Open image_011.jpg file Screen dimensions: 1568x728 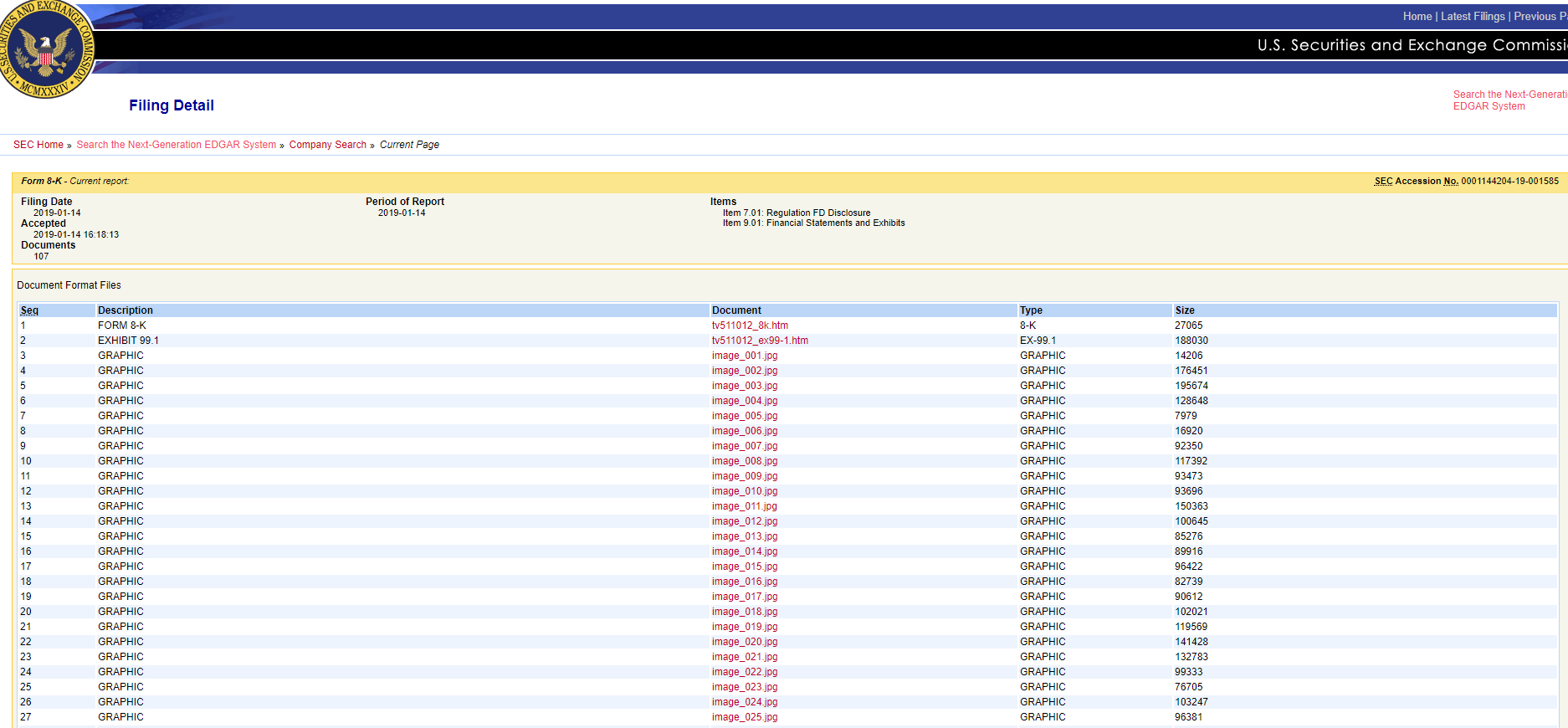coord(745,506)
